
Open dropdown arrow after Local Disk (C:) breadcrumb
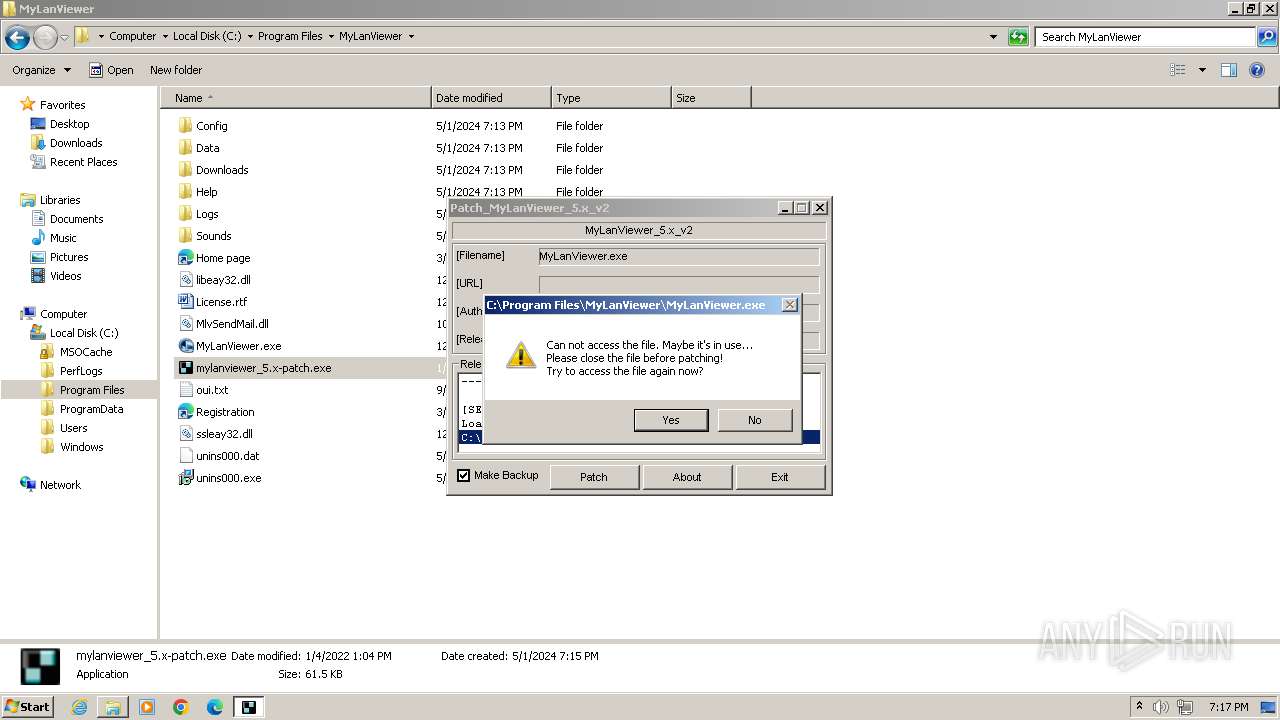(x=249, y=36)
